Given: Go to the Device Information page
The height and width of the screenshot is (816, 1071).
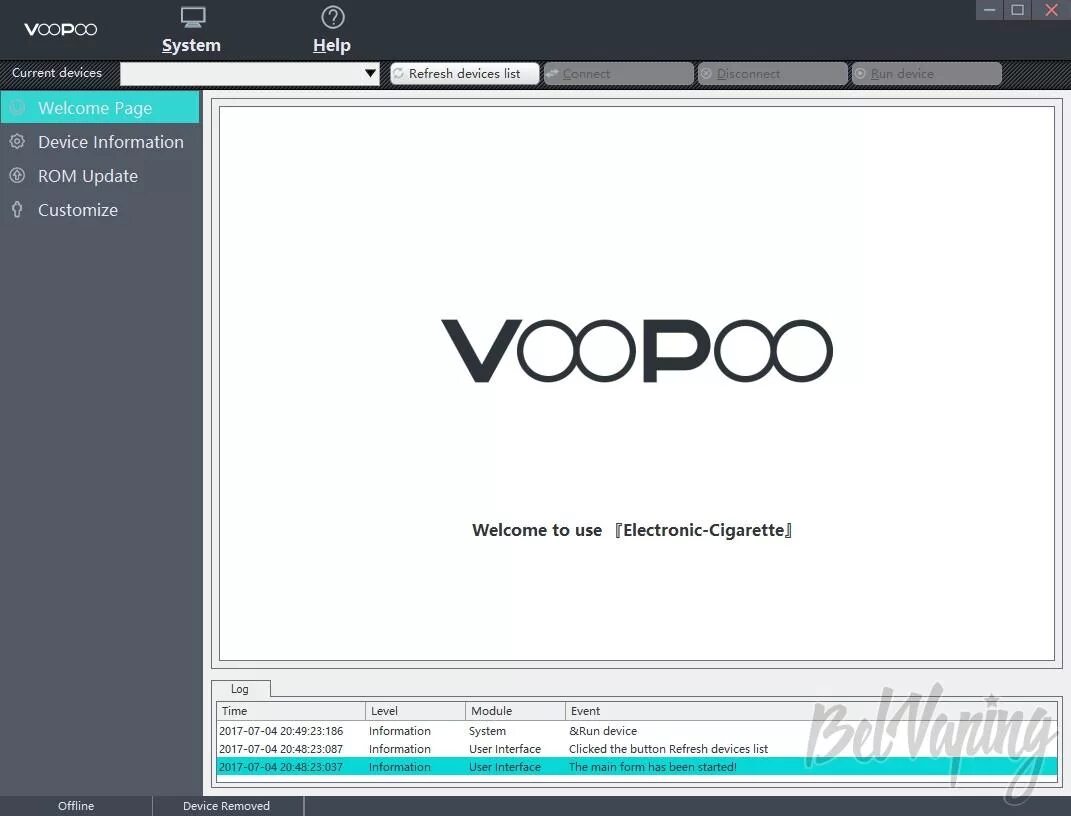Looking at the screenshot, I should pos(100,142).
